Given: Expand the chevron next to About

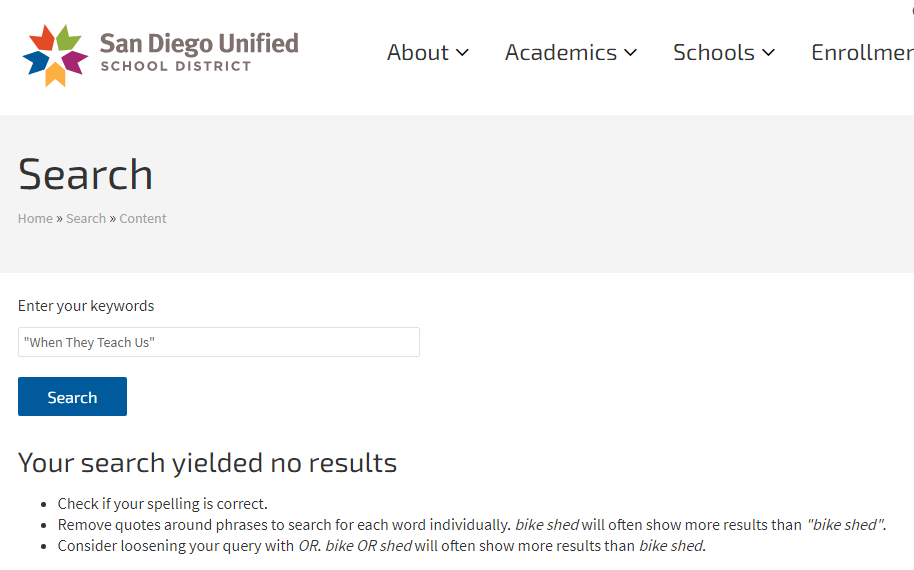Looking at the screenshot, I should pos(462,53).
